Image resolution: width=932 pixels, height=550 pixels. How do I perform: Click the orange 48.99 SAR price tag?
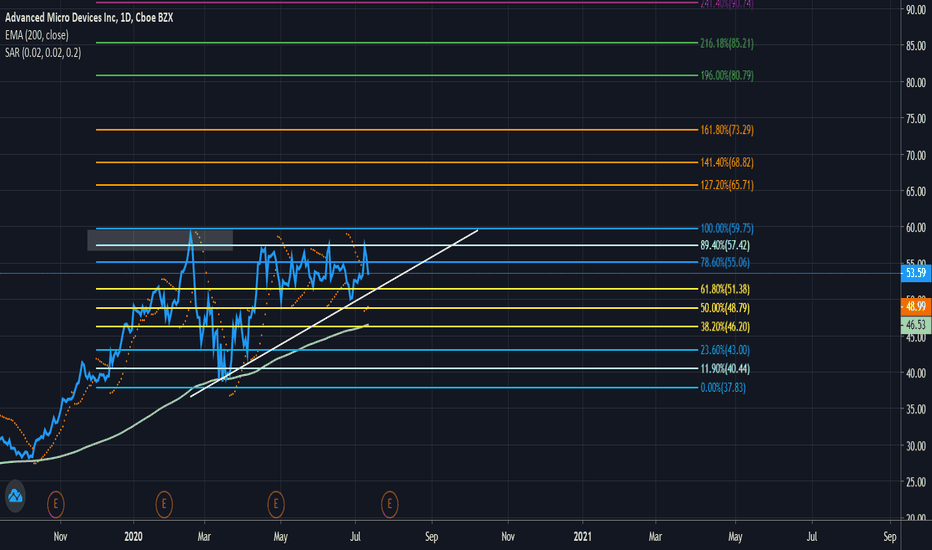coord(916,306)
